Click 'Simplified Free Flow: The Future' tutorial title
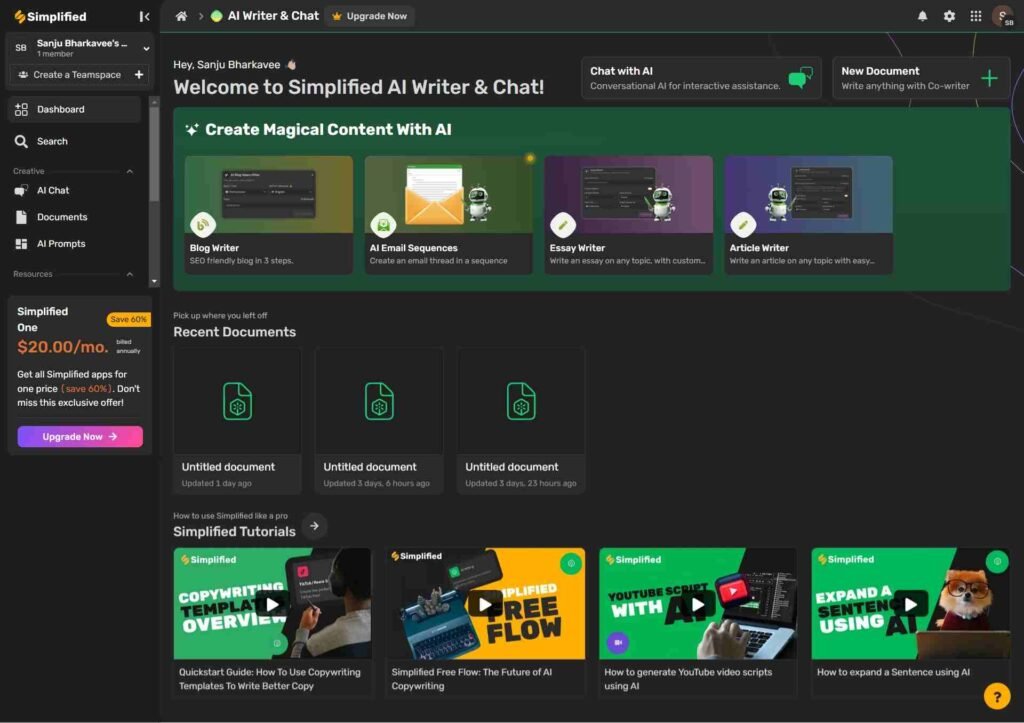Screen dimensions: 1024x723 pyautogui.click(x=472, y=679)
